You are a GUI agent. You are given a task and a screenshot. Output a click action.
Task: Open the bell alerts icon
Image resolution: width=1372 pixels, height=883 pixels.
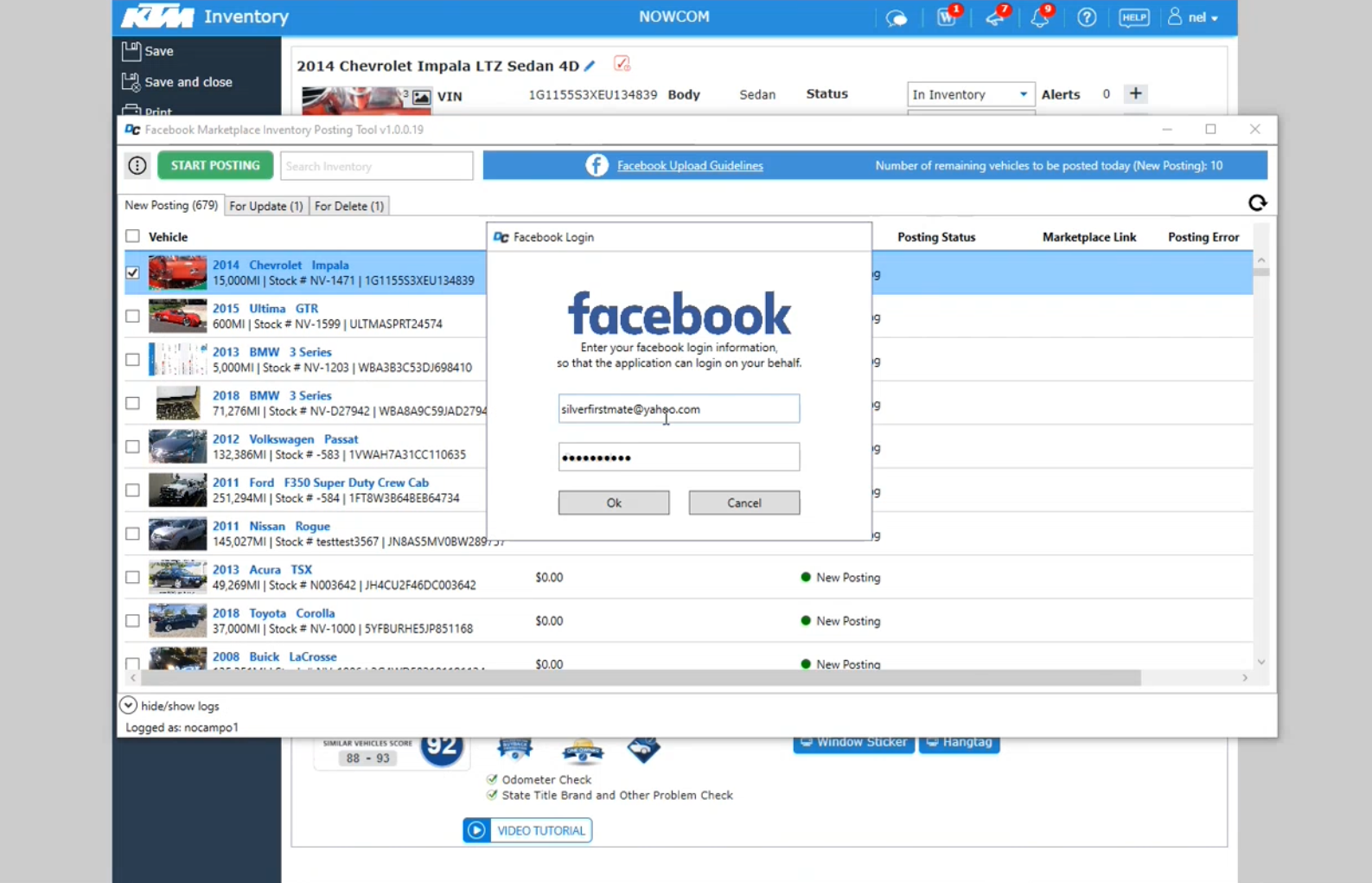coord(1041,16)
